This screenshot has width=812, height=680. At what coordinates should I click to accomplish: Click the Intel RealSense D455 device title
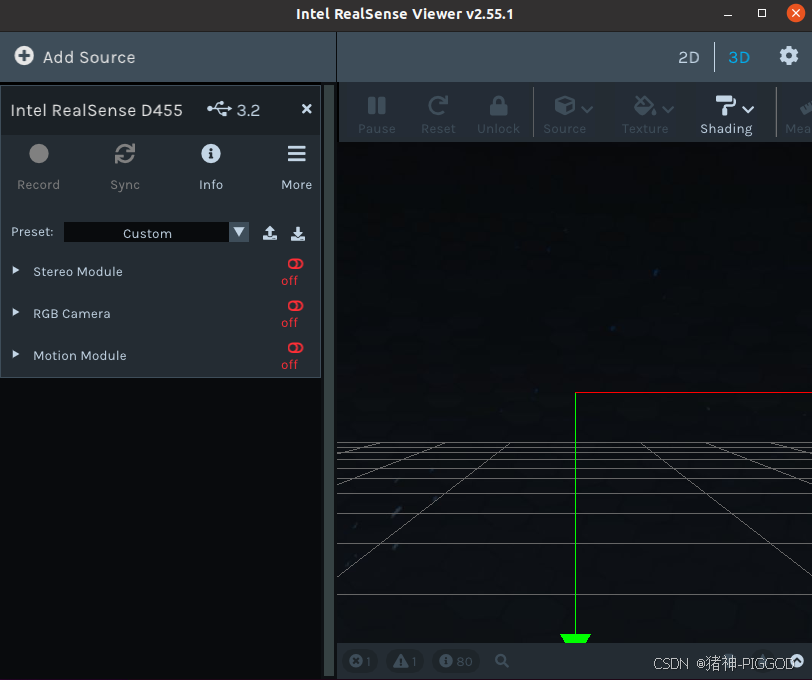coord(96,110)
